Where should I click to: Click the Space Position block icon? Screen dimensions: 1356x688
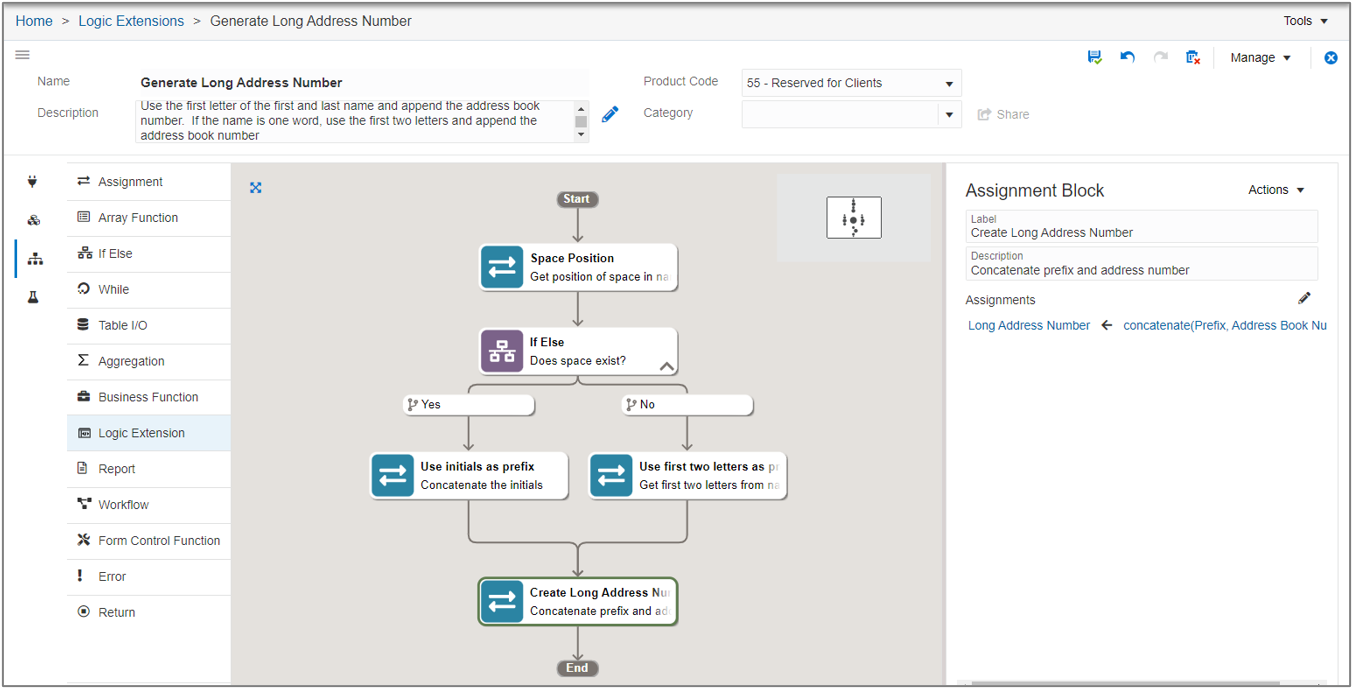[x=502, y=268]
